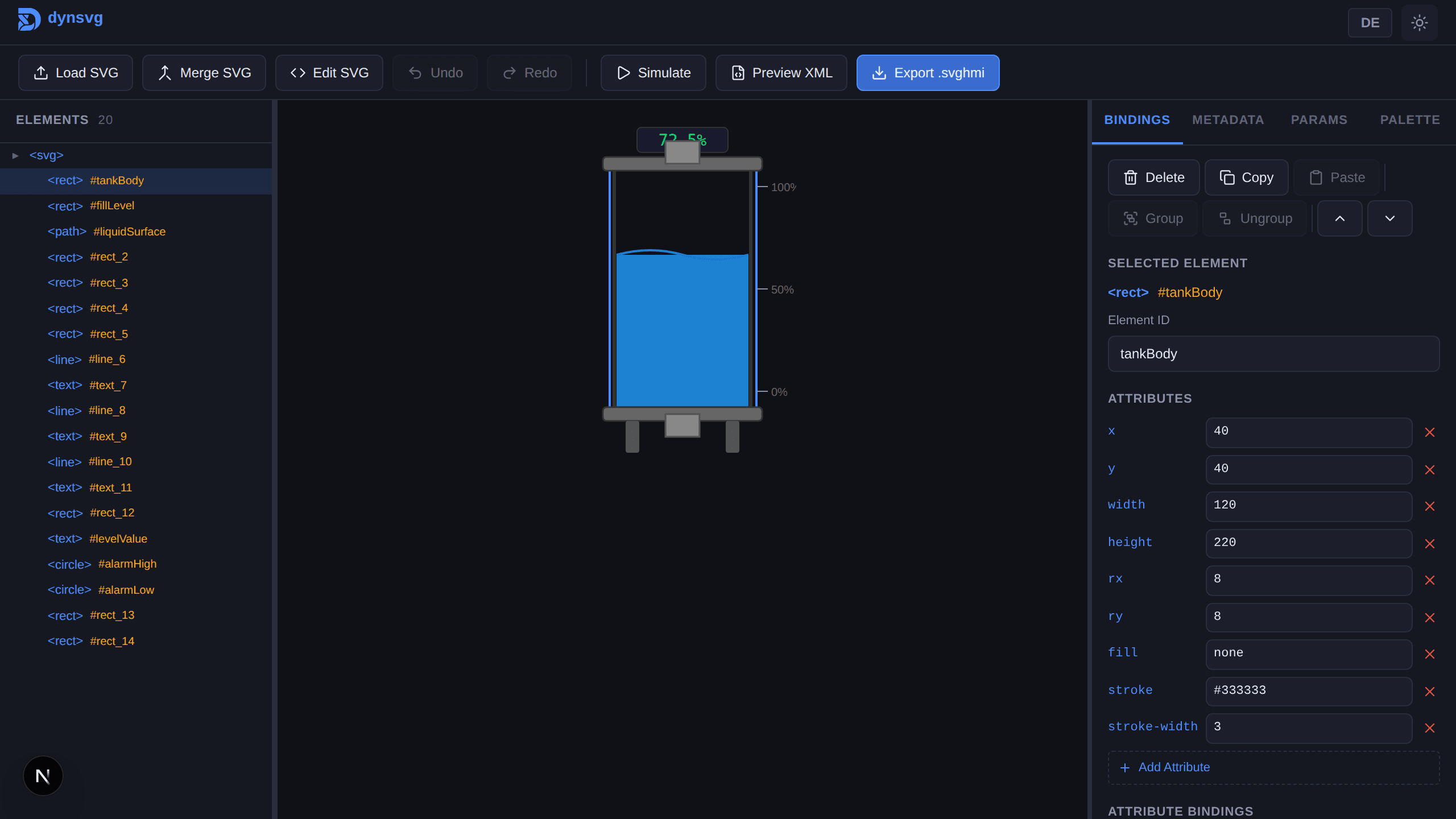Switch interface language to DE
This screenshot has height=819, width=1456.
coord(1370,23)
